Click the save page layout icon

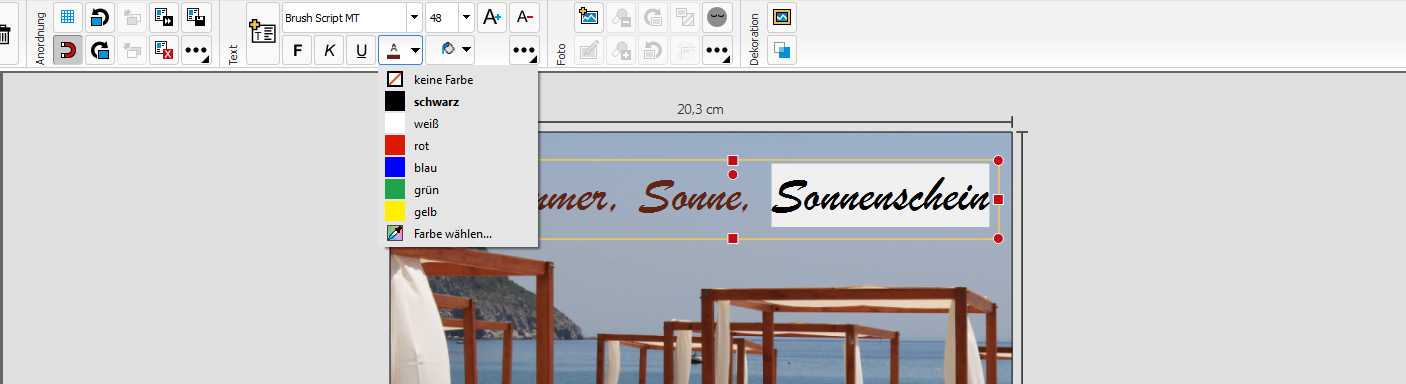196,17
